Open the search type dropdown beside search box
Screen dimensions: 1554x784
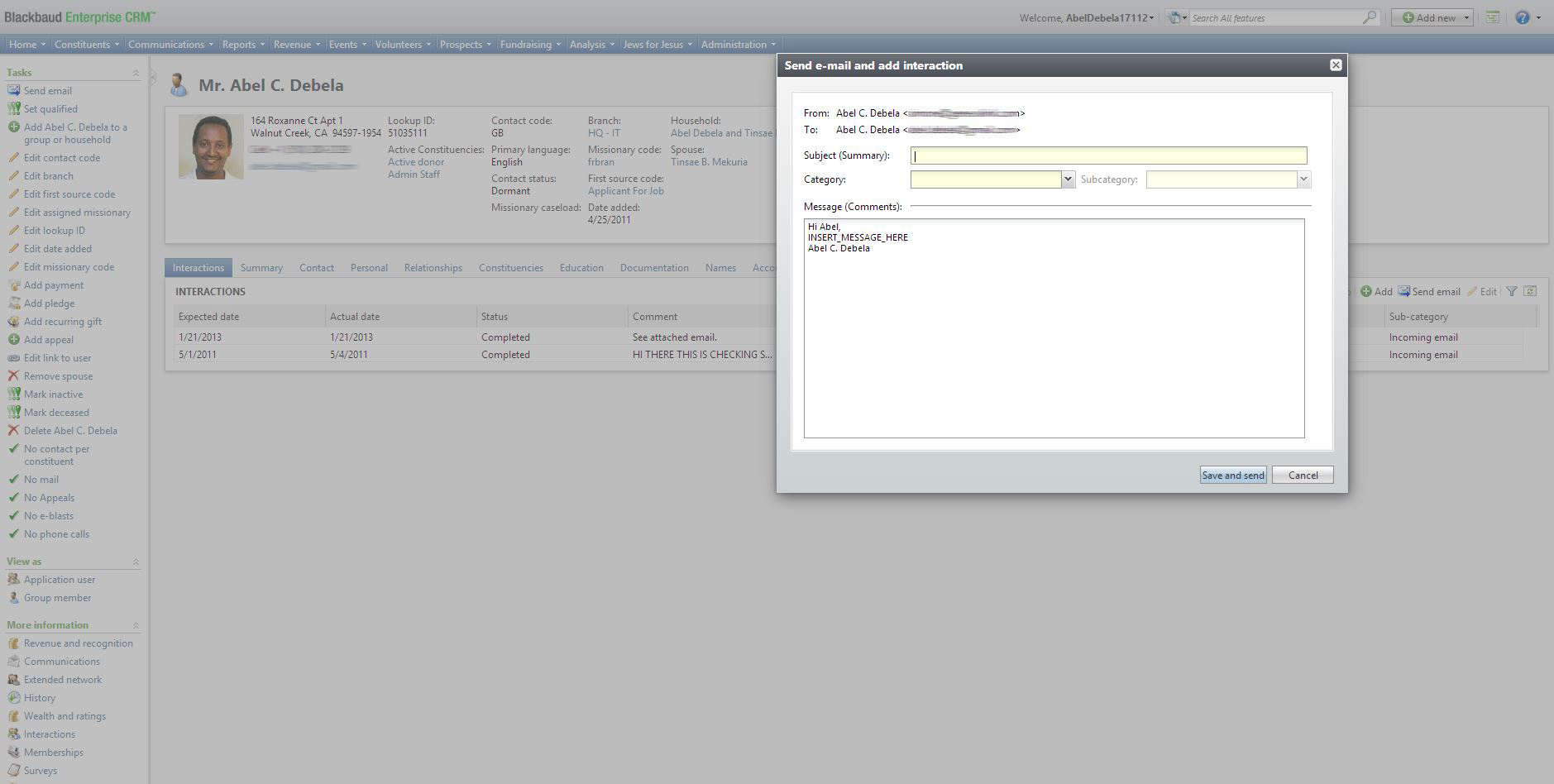1177,17
